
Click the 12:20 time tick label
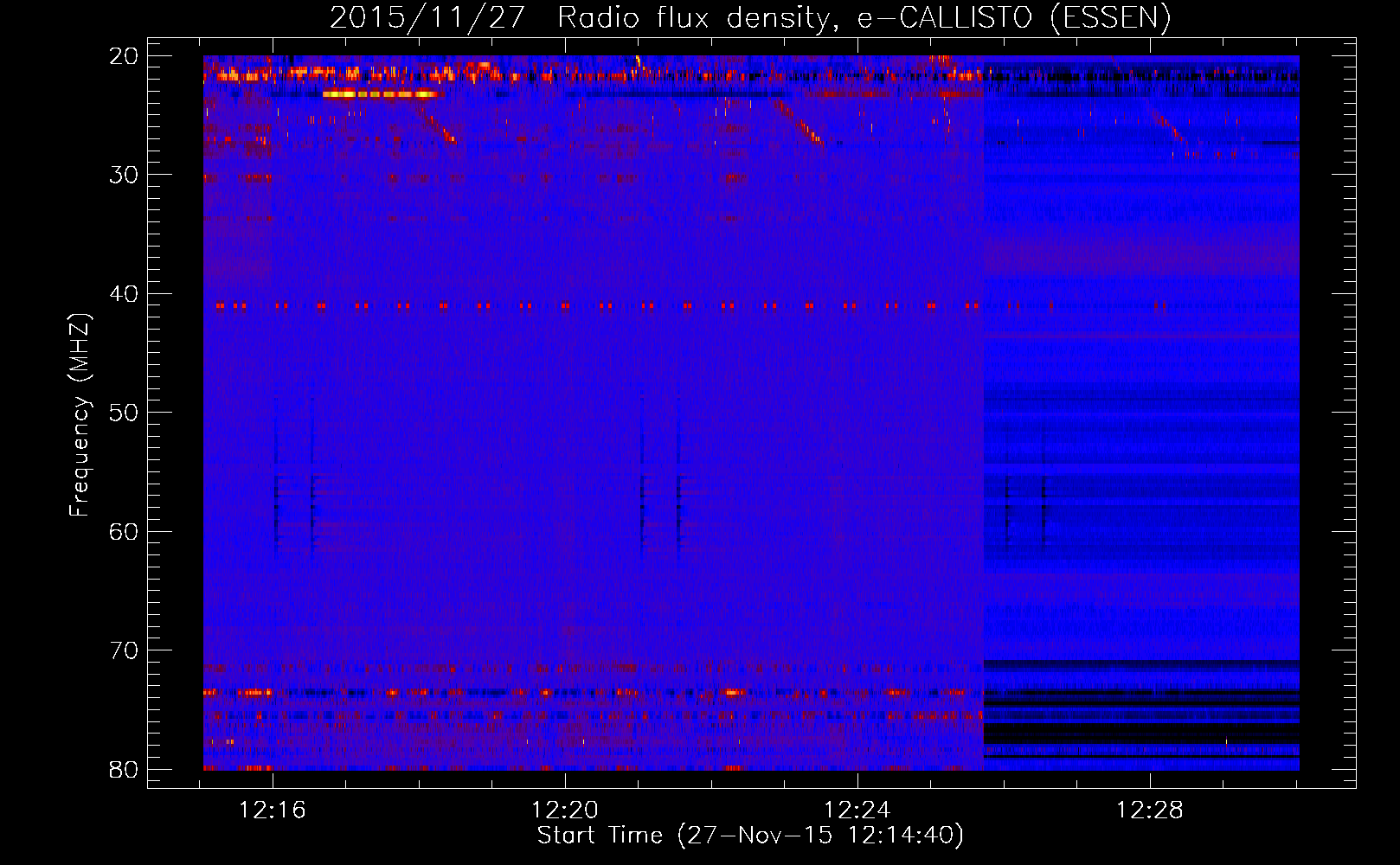click(565, 811)
